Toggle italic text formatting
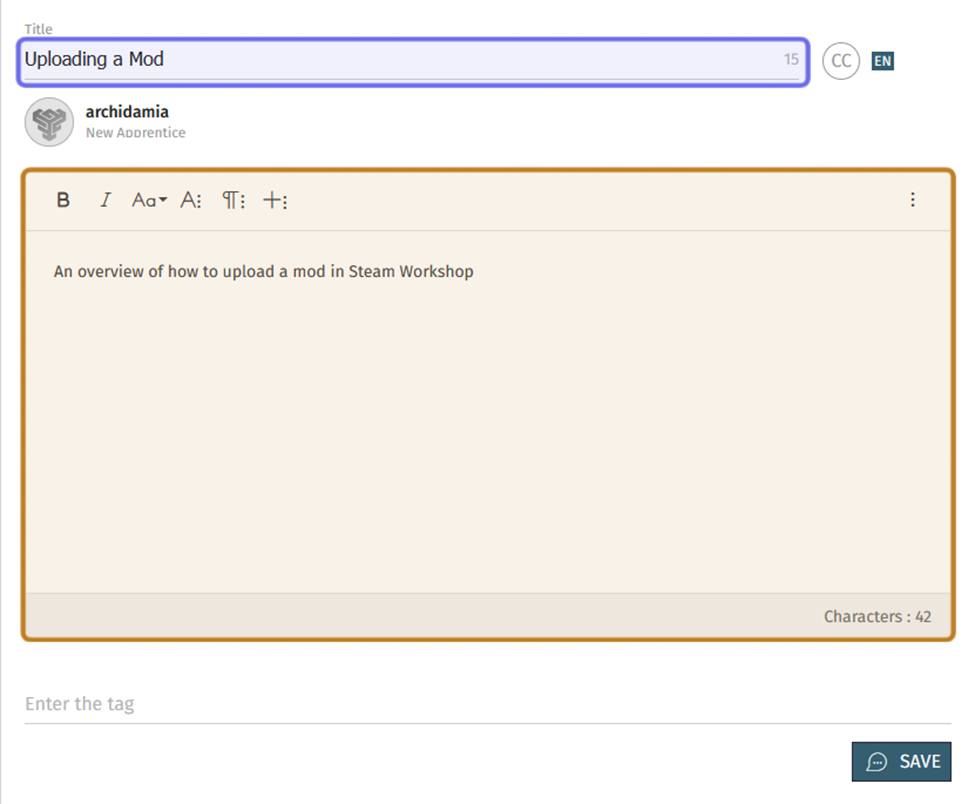 [x=105, y=200]
